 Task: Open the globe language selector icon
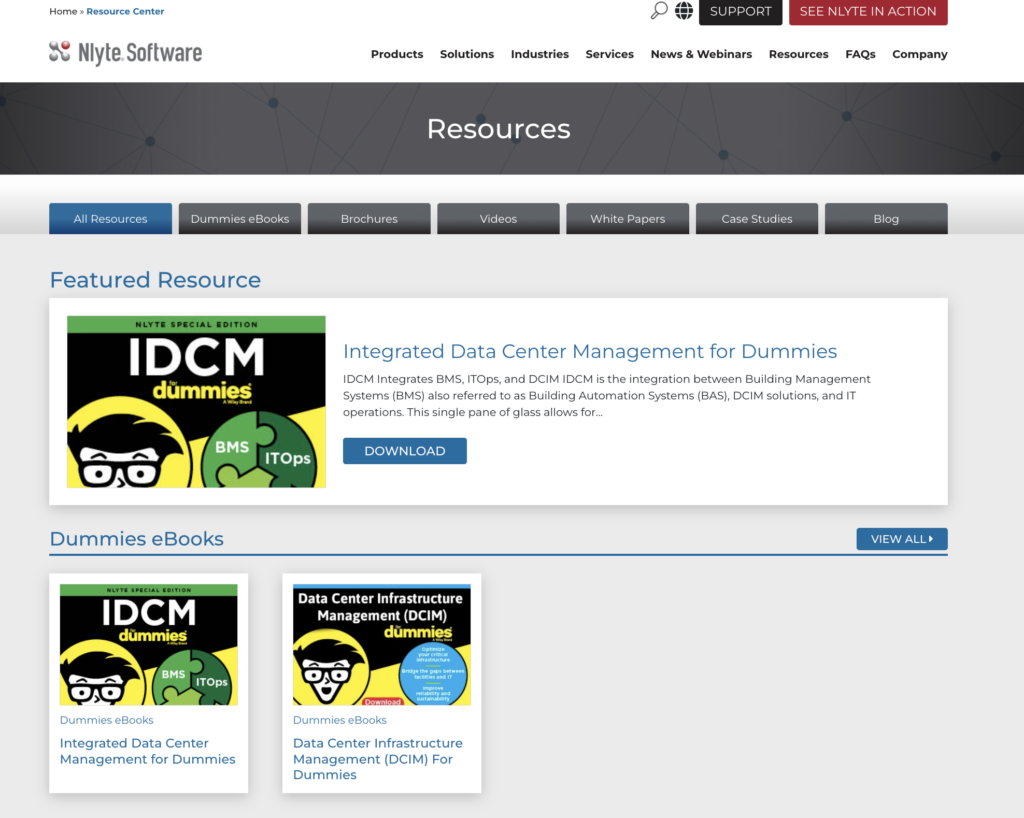coord(684,10)
